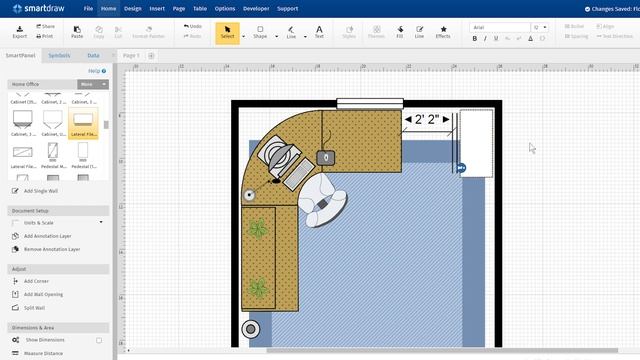Click the symbol library scrollbar thumb
The width and height of the screenshot is (640, 360).
[106, 125]
